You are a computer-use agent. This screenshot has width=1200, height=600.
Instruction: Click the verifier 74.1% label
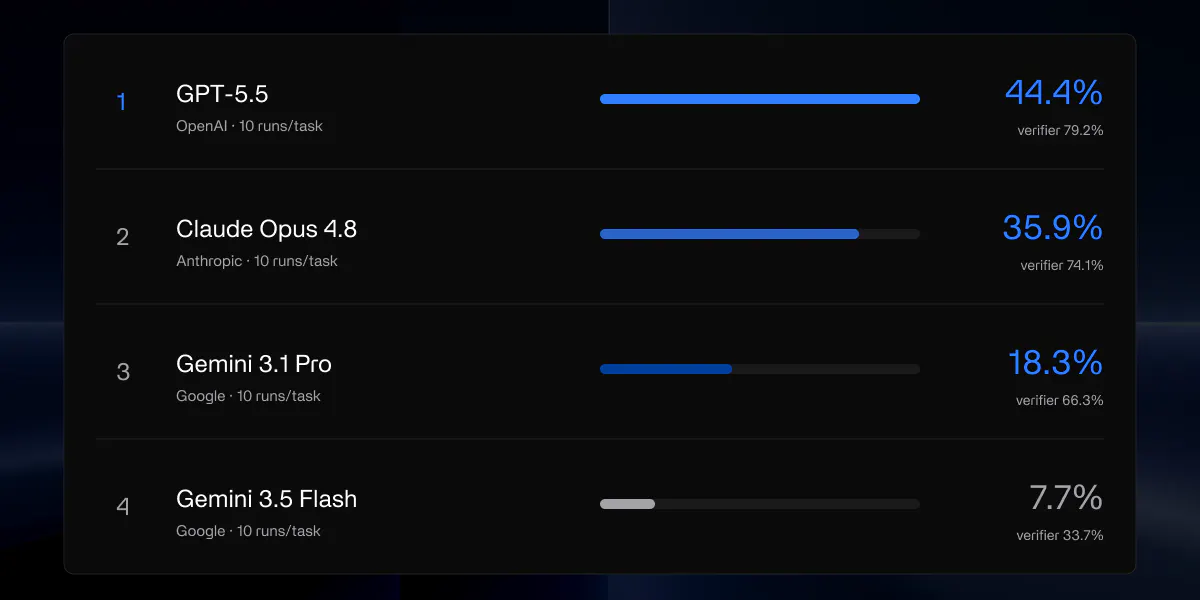1062,265
